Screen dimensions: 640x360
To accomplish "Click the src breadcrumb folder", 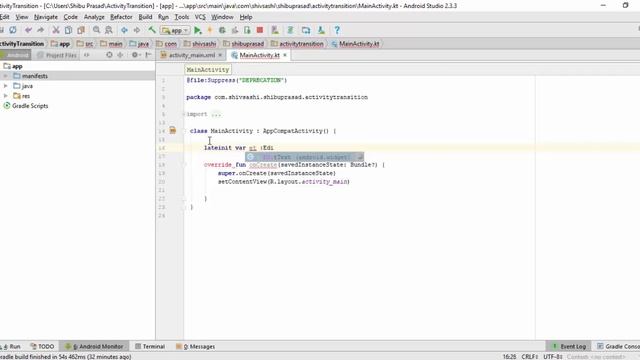I will pyautogui.click(x=85, y=44).
